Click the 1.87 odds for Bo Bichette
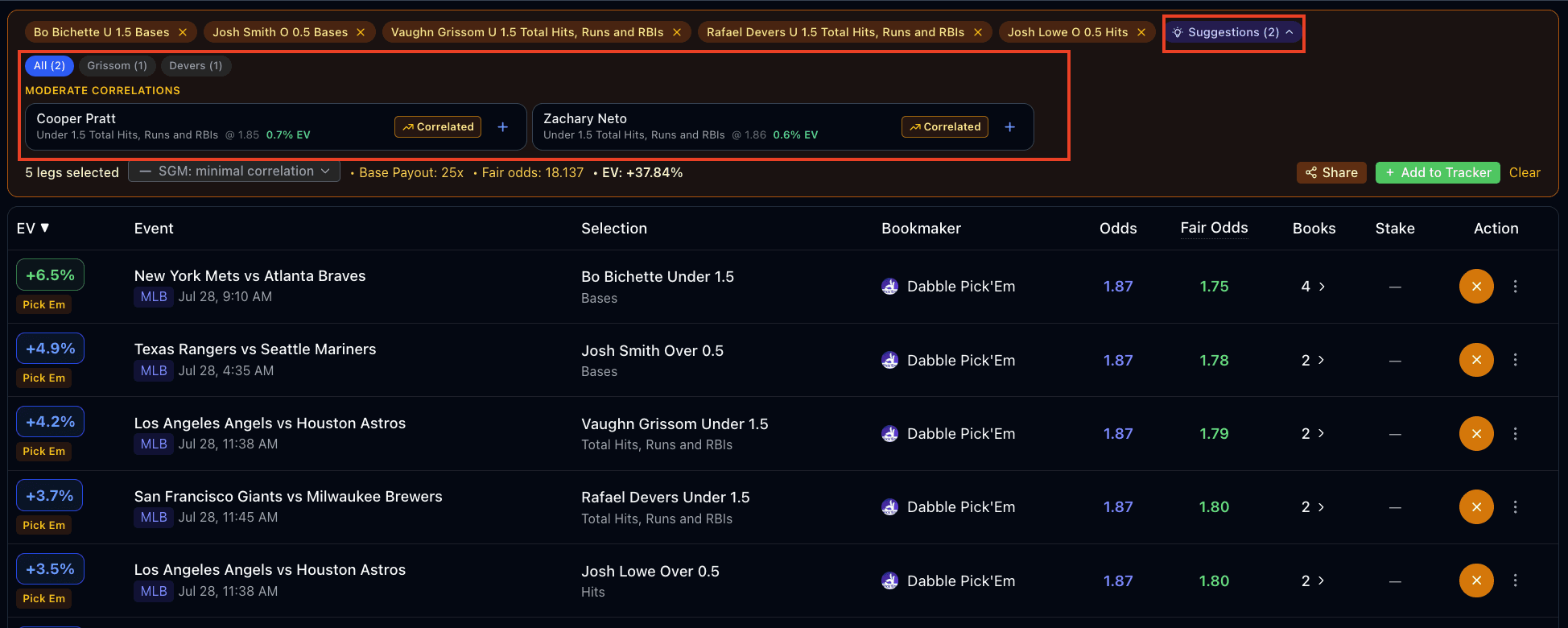This screenshot has width=1568, height=628. coord(1118,287)
